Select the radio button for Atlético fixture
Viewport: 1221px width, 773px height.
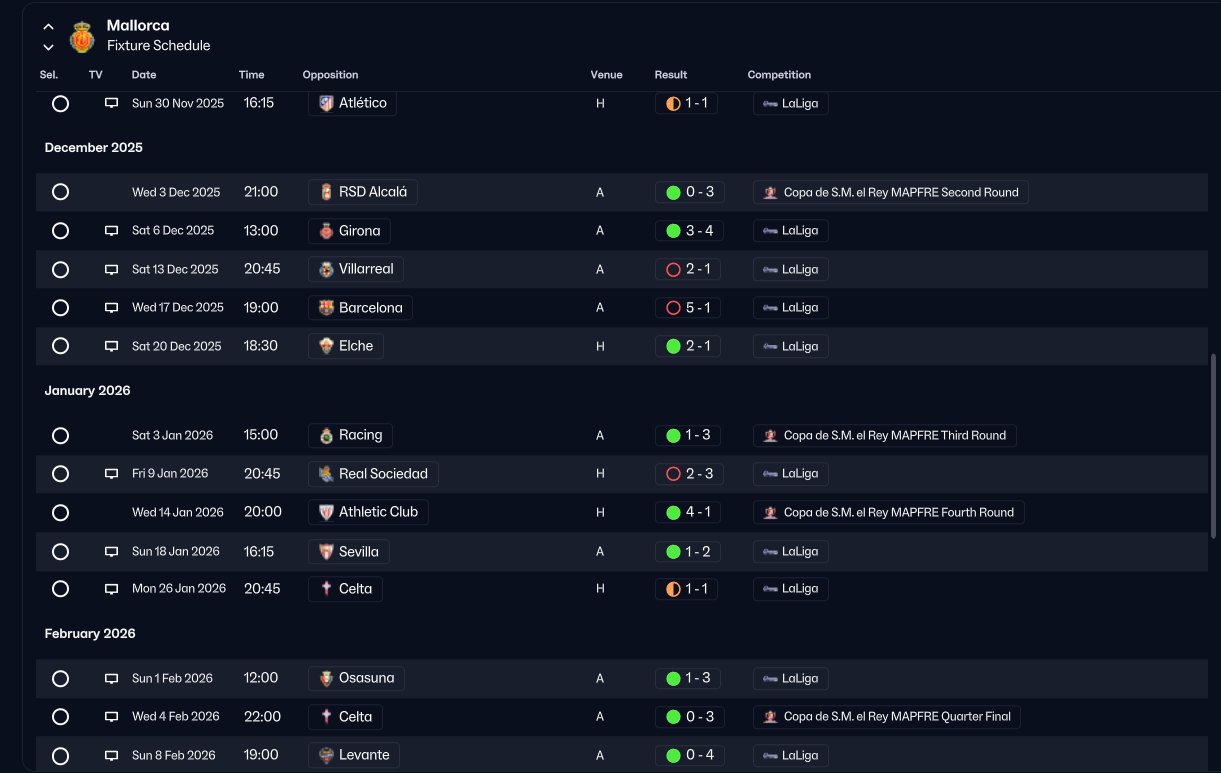[60, 104]
